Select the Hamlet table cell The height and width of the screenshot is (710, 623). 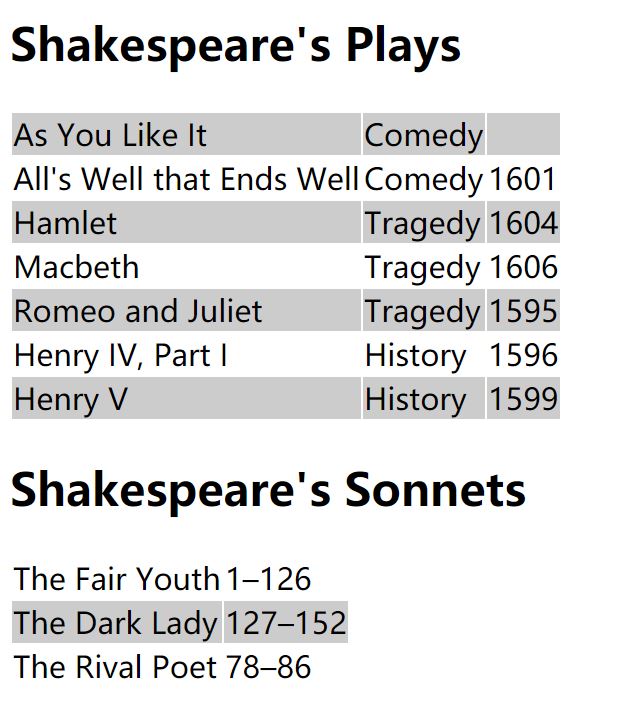187,222
